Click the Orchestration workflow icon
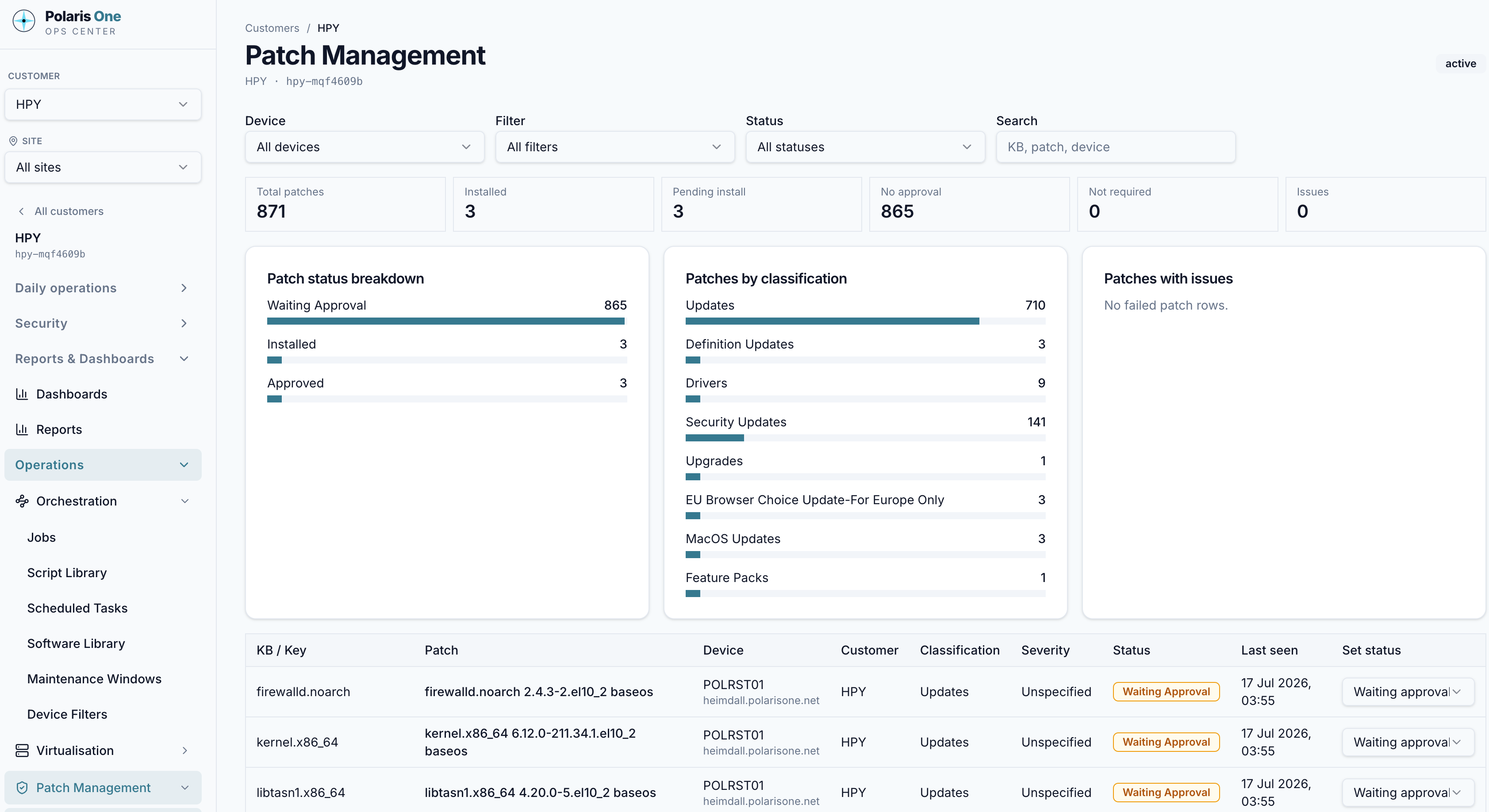The width and height of the screenshot is (1489, 812). click(x=22, y=501)
